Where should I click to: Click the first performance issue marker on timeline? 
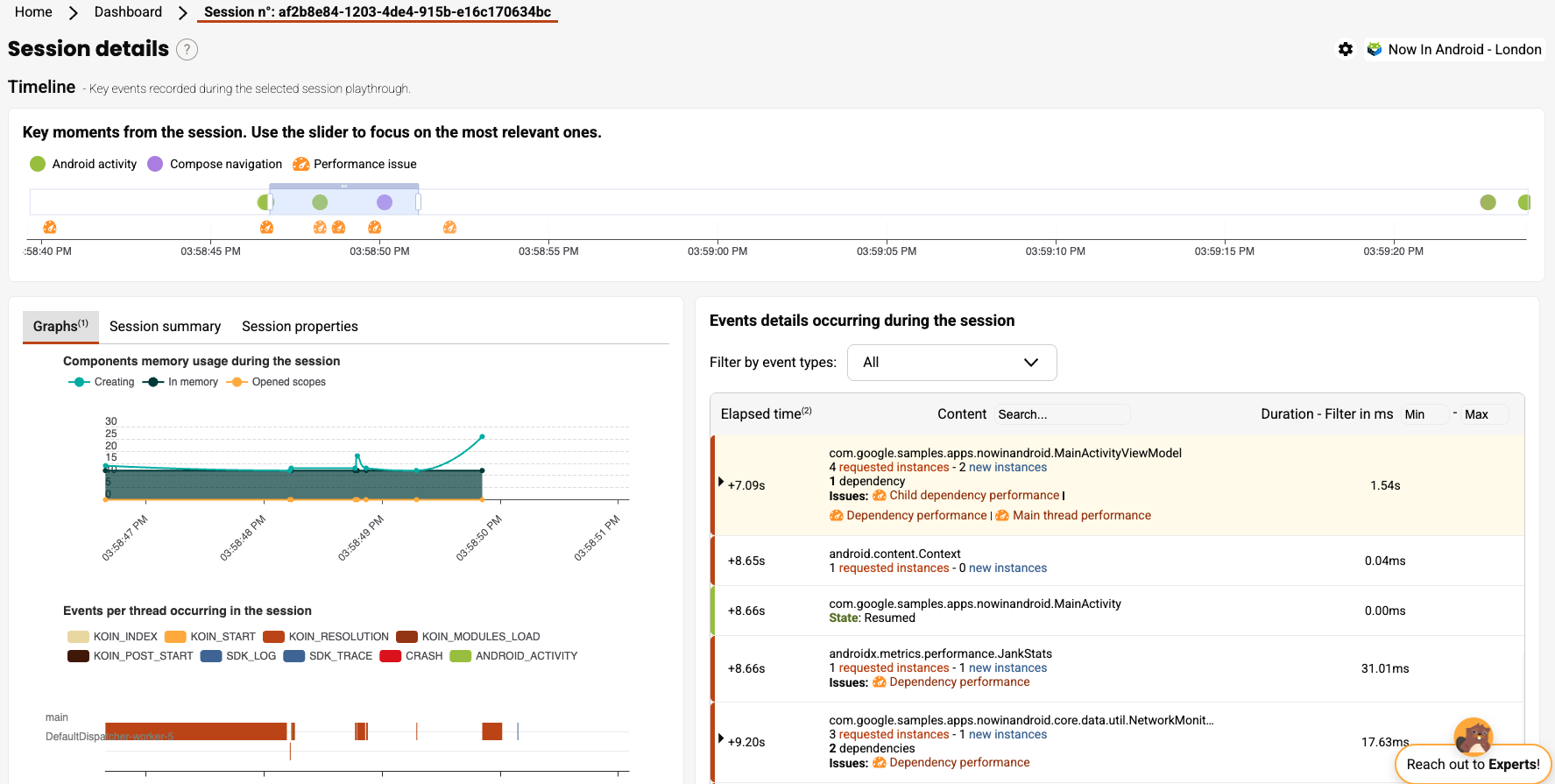[50, 228]
